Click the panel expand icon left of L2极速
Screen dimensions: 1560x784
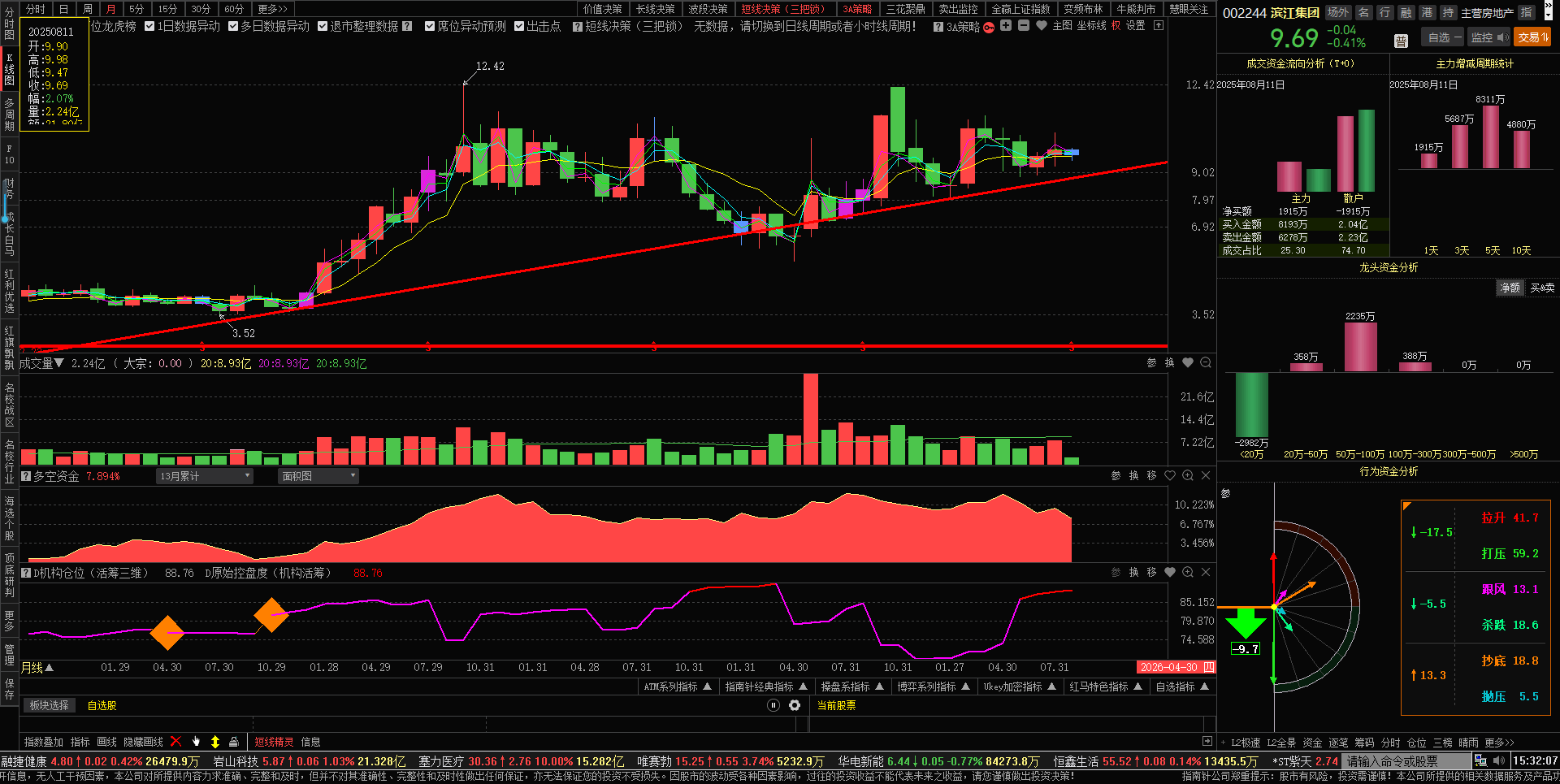(x=1207, y=741)
